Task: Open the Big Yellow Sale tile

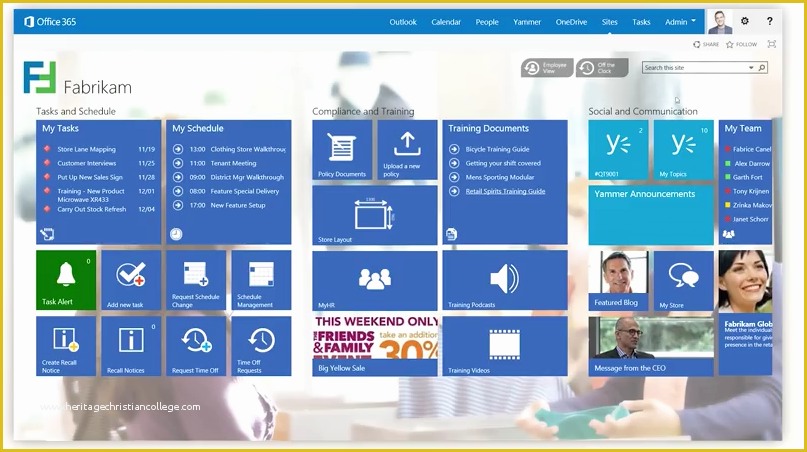Action: point(375,346)
